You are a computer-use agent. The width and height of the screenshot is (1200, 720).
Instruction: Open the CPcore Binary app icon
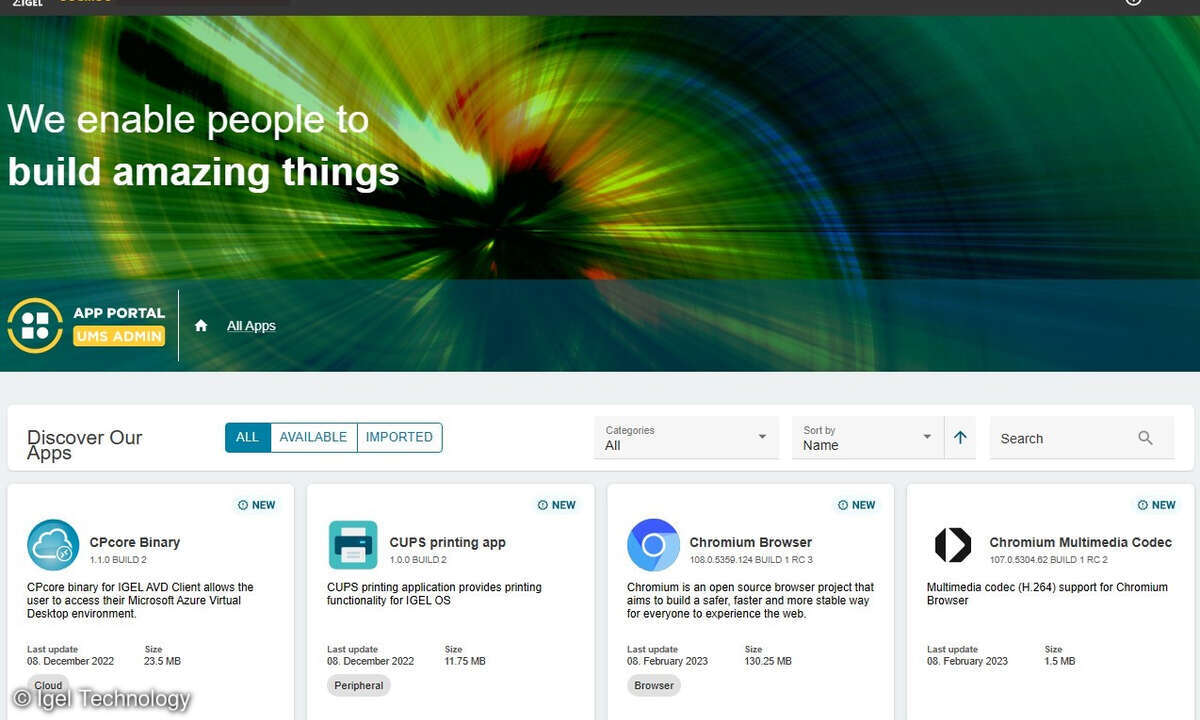[53, 545]
